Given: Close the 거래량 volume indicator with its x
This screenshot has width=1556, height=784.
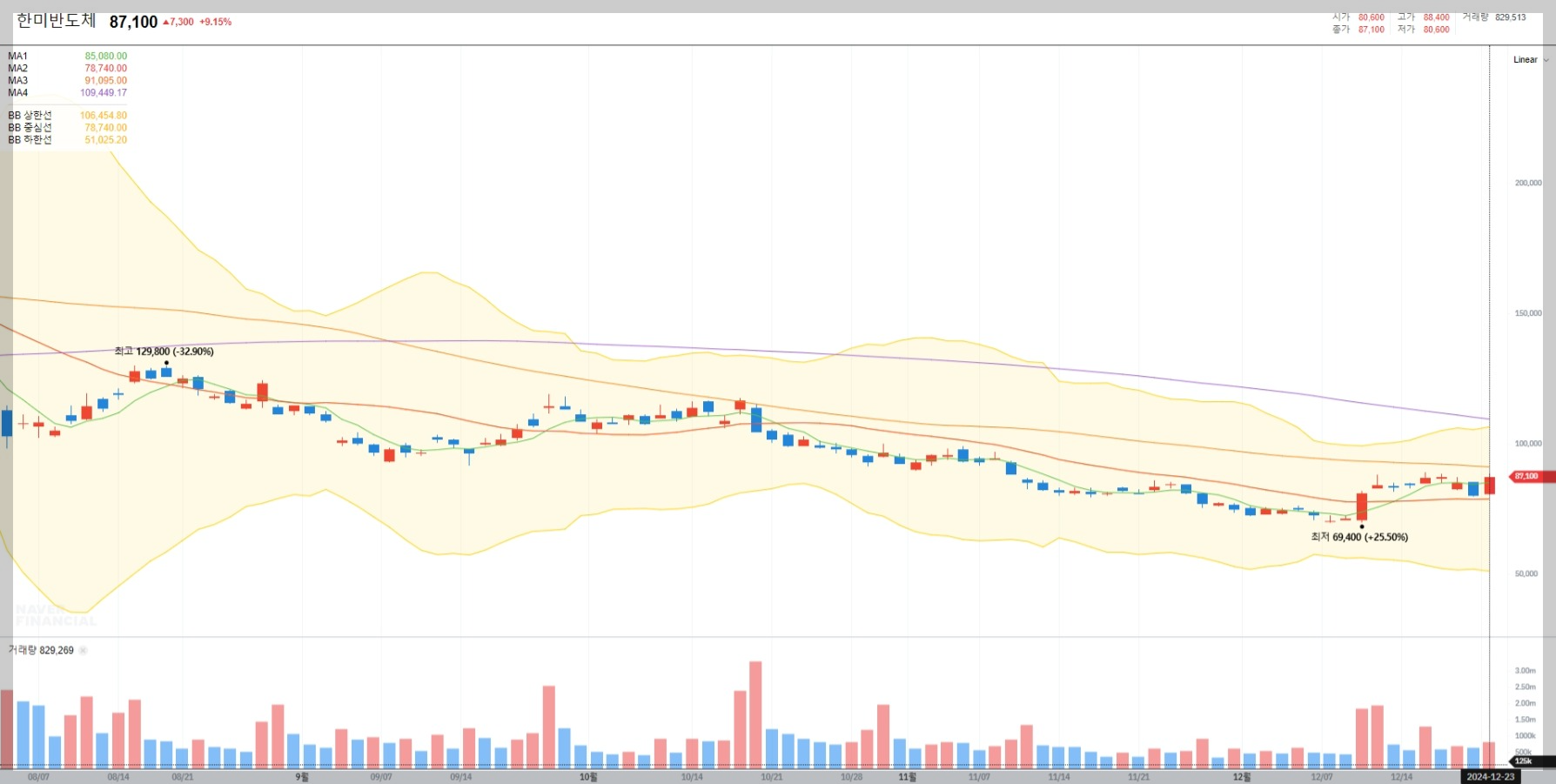Looking at the screenshot, I should [84, 650].
